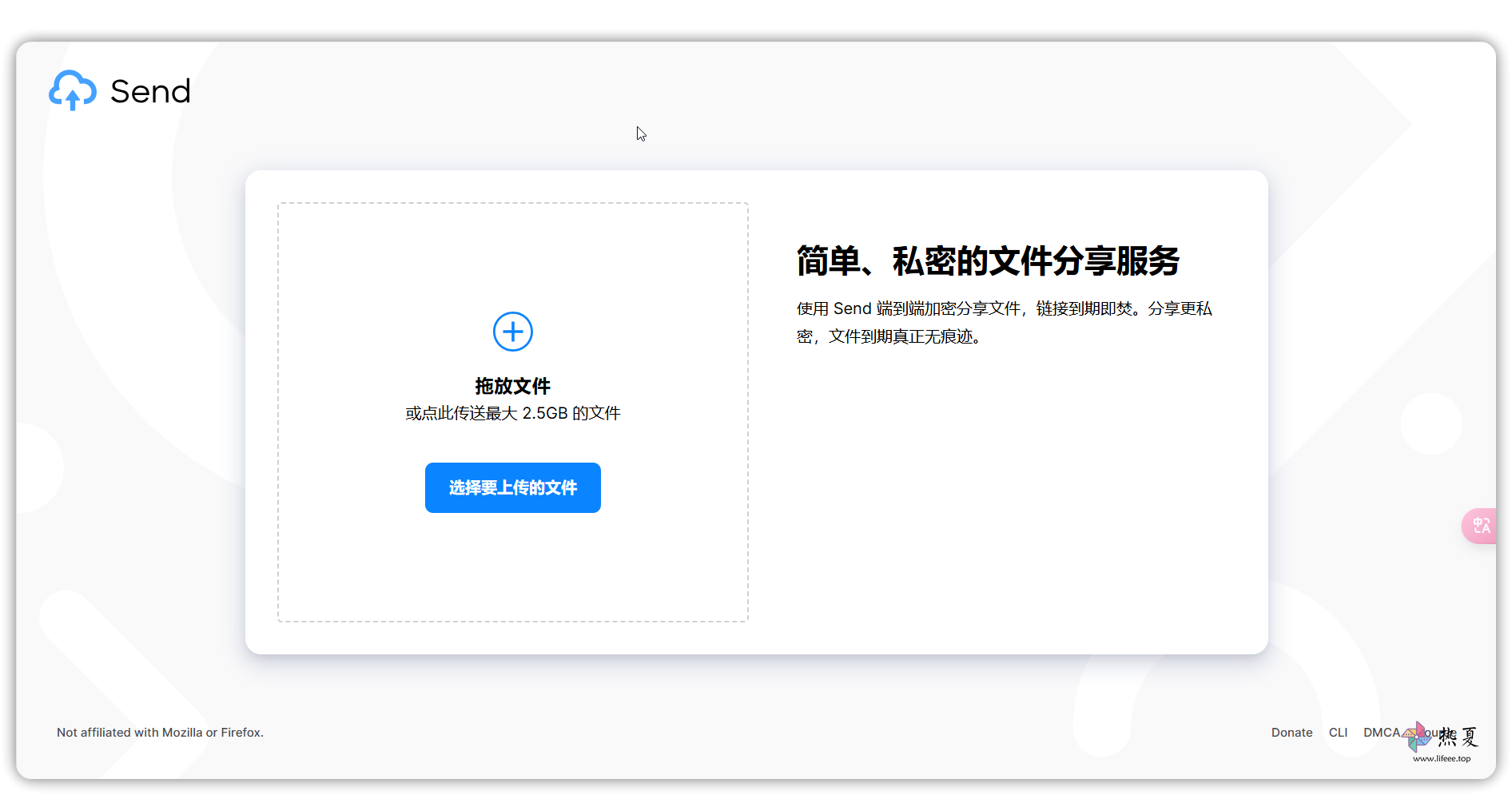This screenshot has height=795, width=1512.
Task: Click the colorful pinwheel watermark icon
Action: click(1418, 736)
